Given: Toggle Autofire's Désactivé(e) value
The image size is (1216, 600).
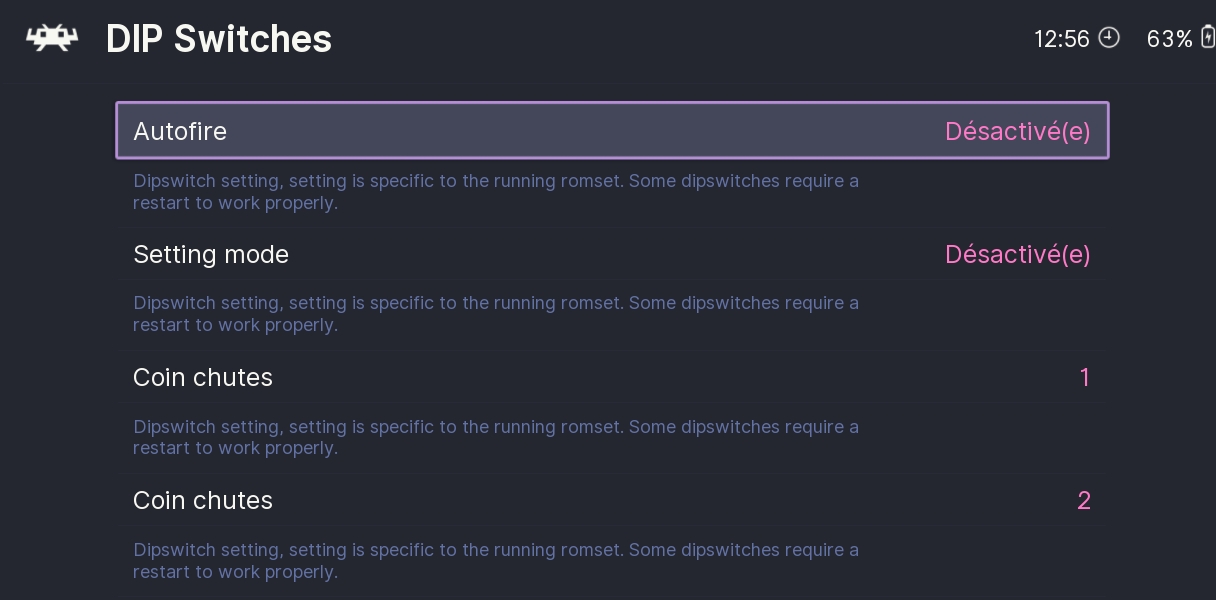Looking at the screenshot, I should click(x=1017, y=131).
